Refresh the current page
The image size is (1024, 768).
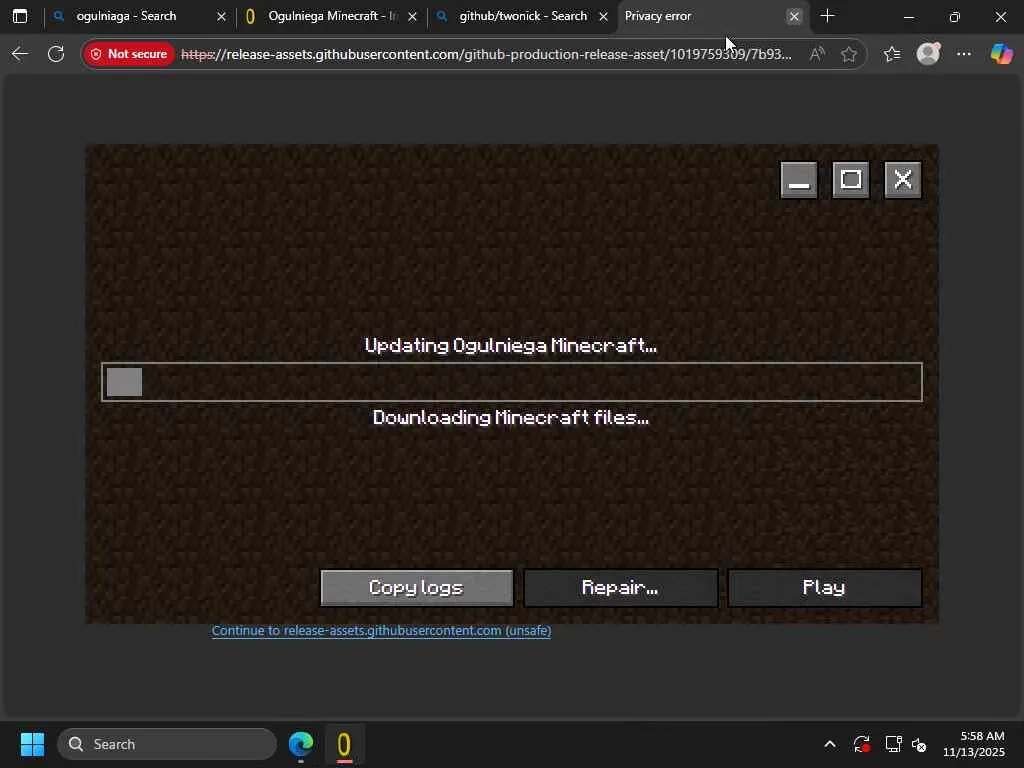(x=56, y=54)
